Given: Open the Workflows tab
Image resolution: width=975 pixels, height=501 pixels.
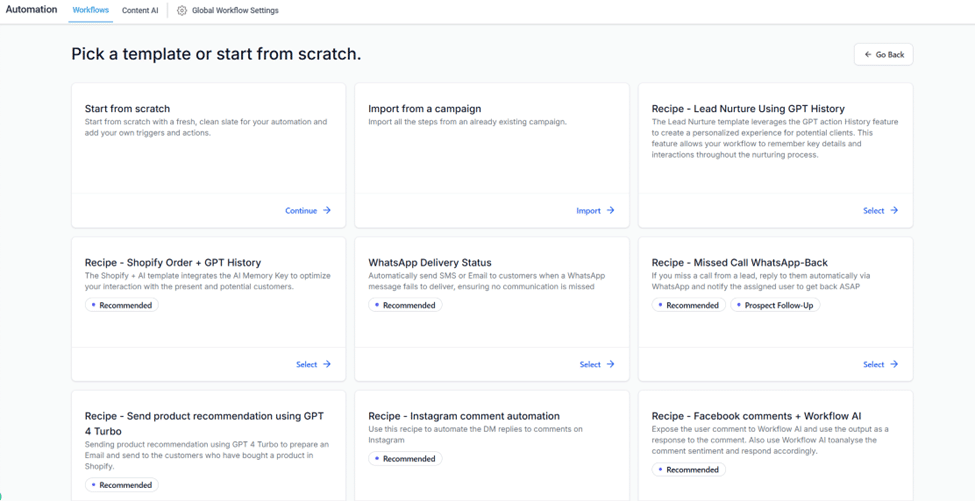Looking at the screenshot, I should pyautogui.click(x=91, y=11).
